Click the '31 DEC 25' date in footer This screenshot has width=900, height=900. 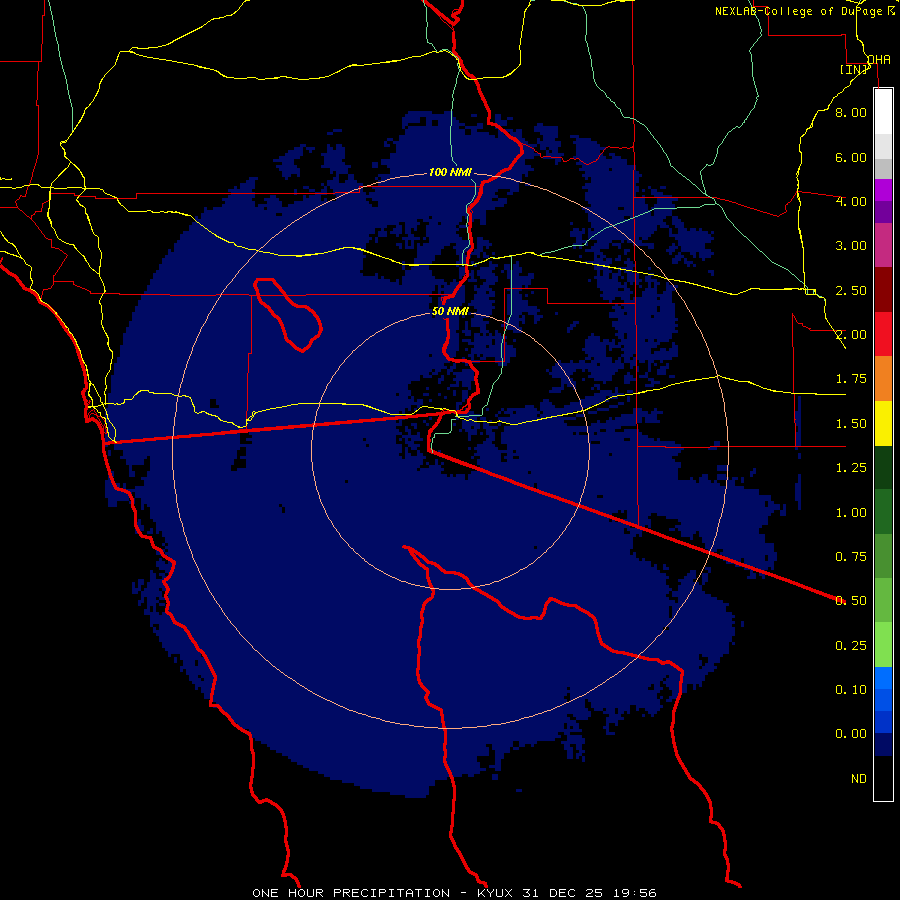pos(562,893)
